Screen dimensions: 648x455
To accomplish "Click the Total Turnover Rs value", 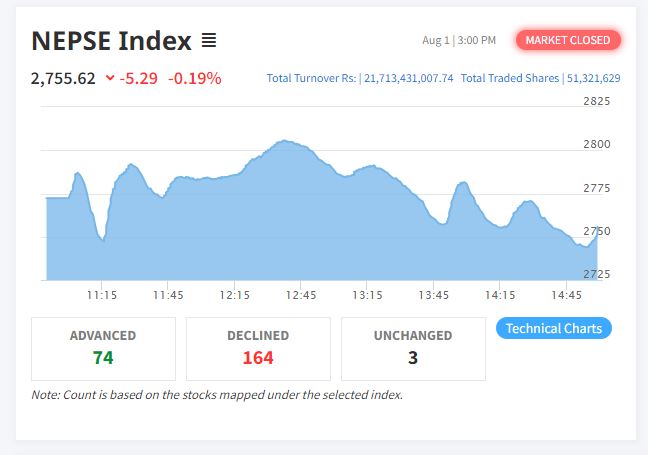I will point(409,78).
